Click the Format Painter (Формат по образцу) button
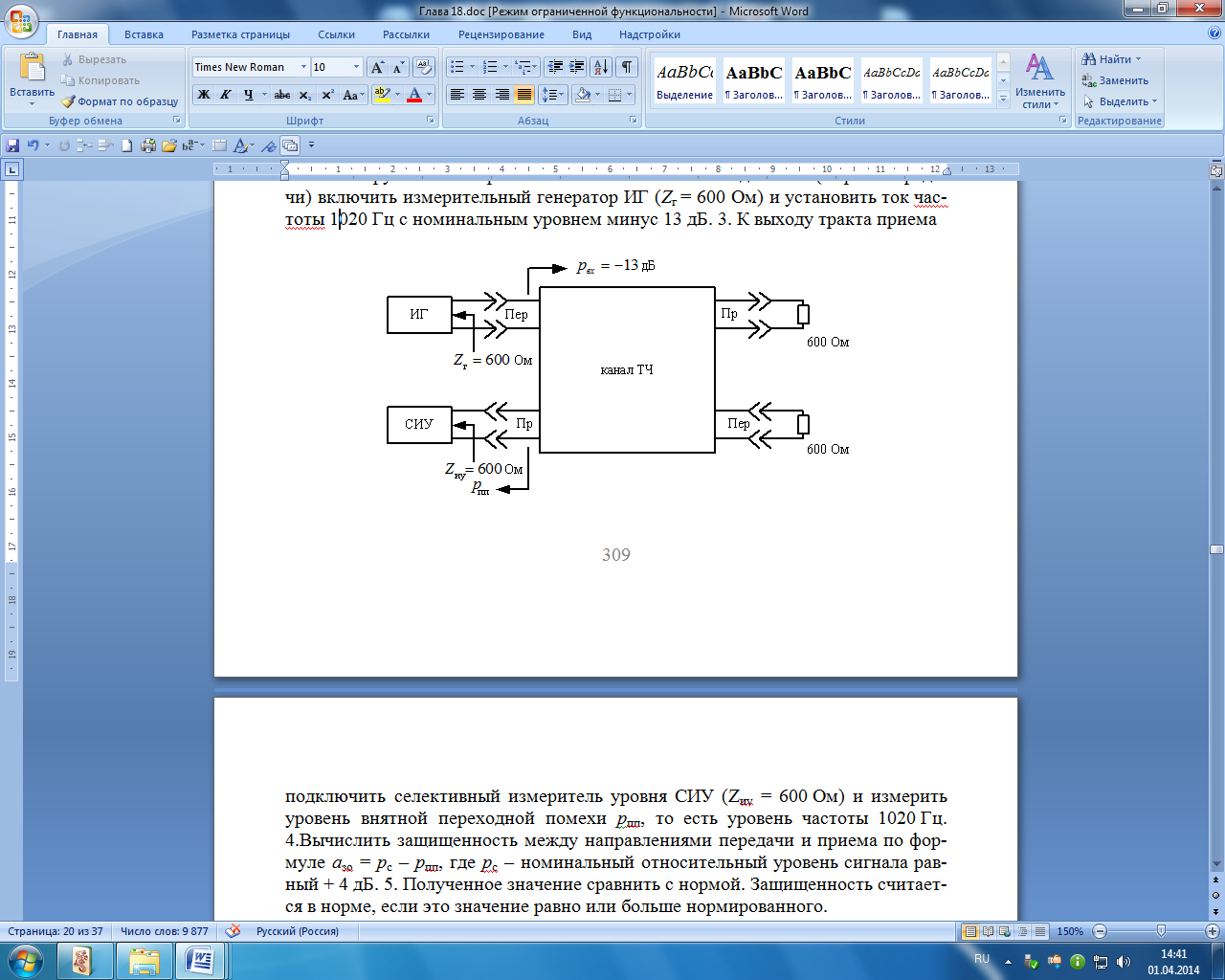Viewport: 1225px width, 980px height. pyautogui.click(x=121, y=101)
